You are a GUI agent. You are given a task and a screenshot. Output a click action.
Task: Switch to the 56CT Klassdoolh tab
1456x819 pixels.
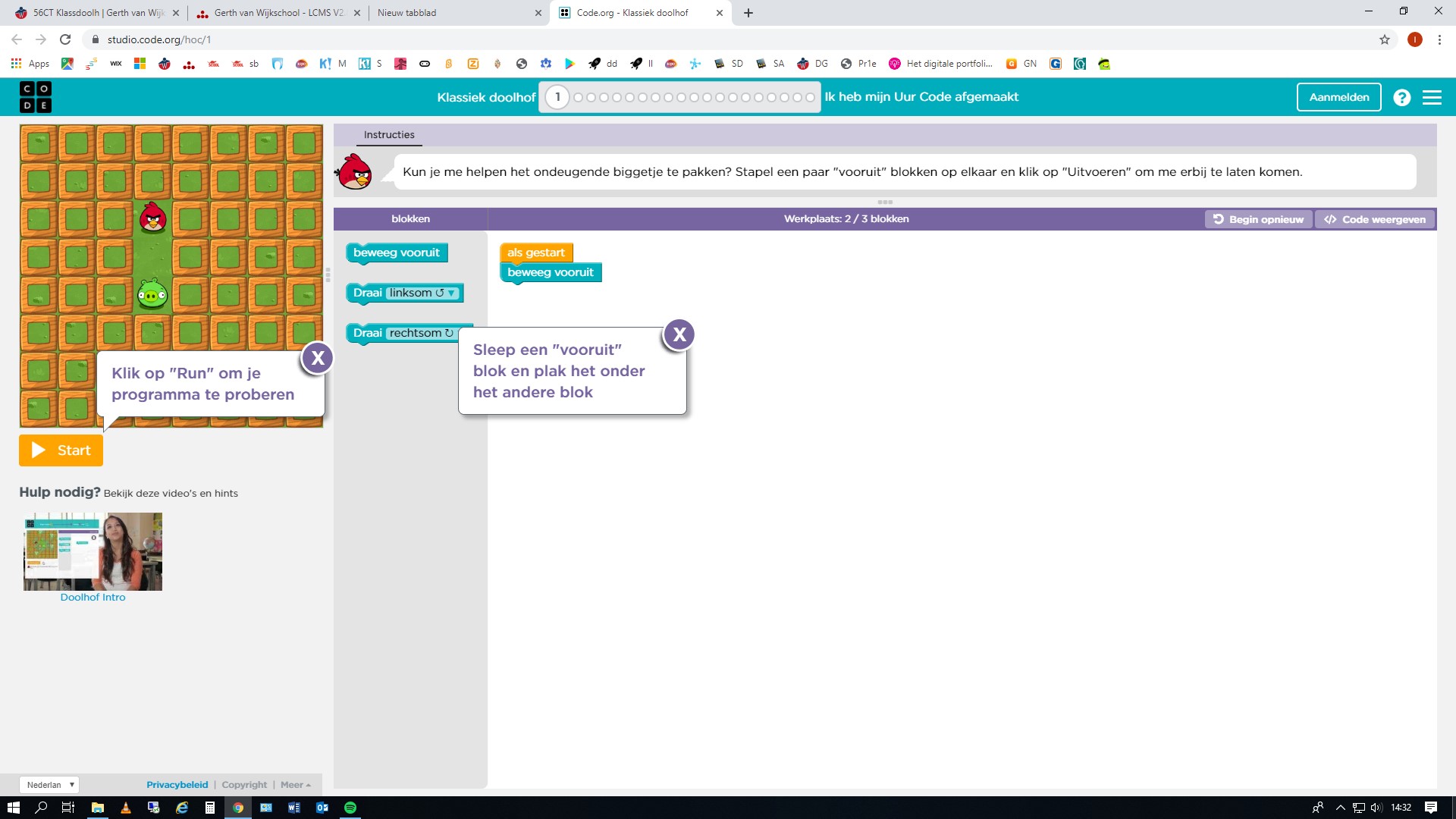(x=99, y=13)
